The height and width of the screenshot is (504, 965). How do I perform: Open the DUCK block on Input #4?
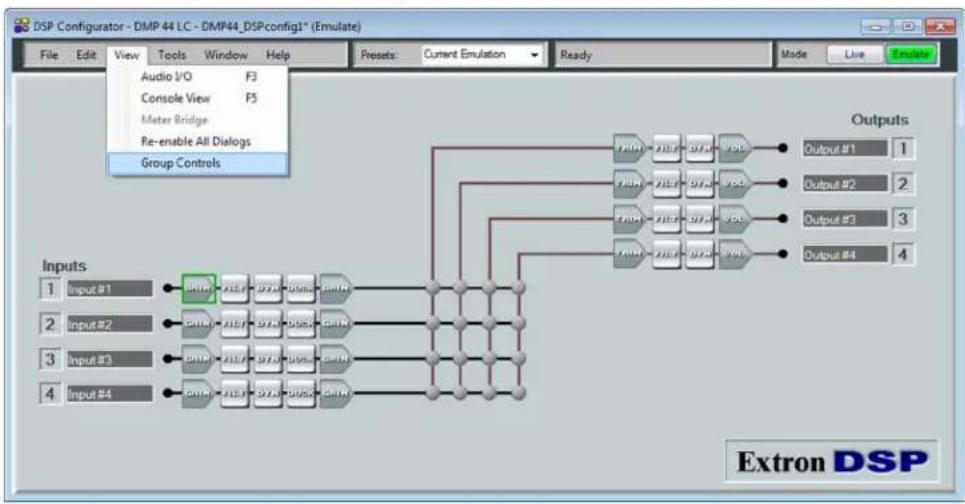301,393
